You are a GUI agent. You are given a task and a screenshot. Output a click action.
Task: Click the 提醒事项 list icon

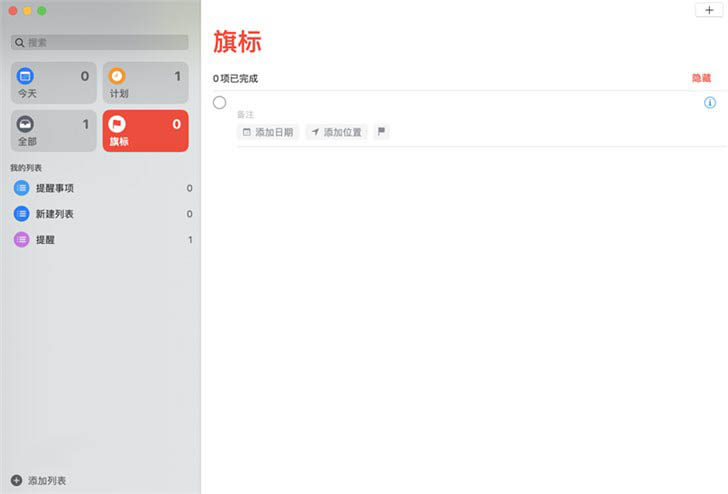22,188
